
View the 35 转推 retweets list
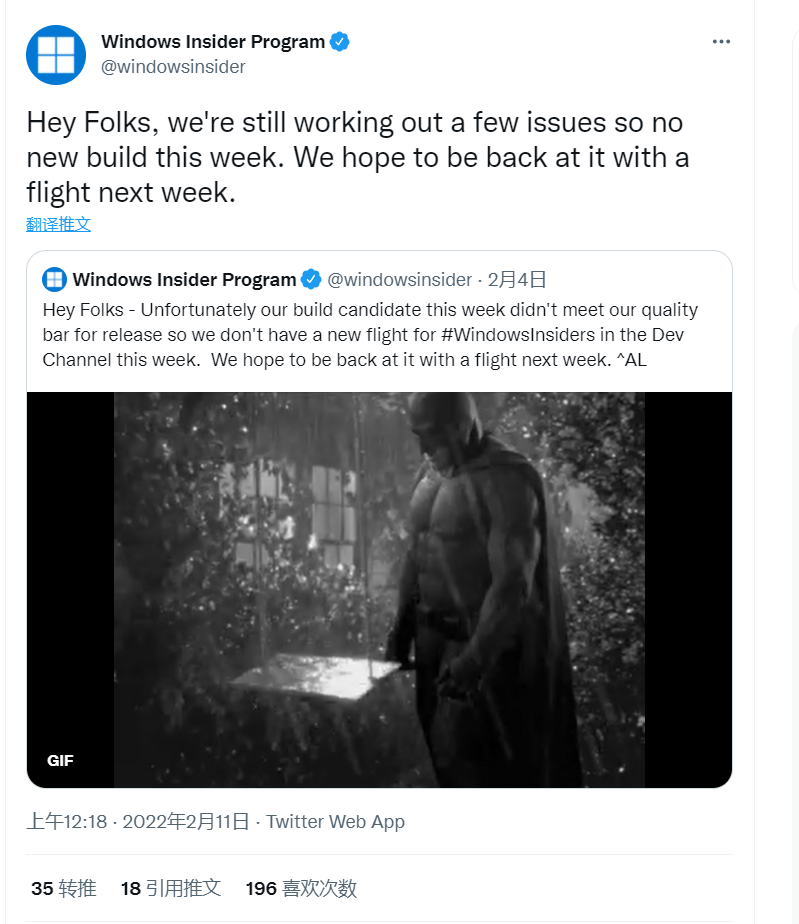[64, 888]
